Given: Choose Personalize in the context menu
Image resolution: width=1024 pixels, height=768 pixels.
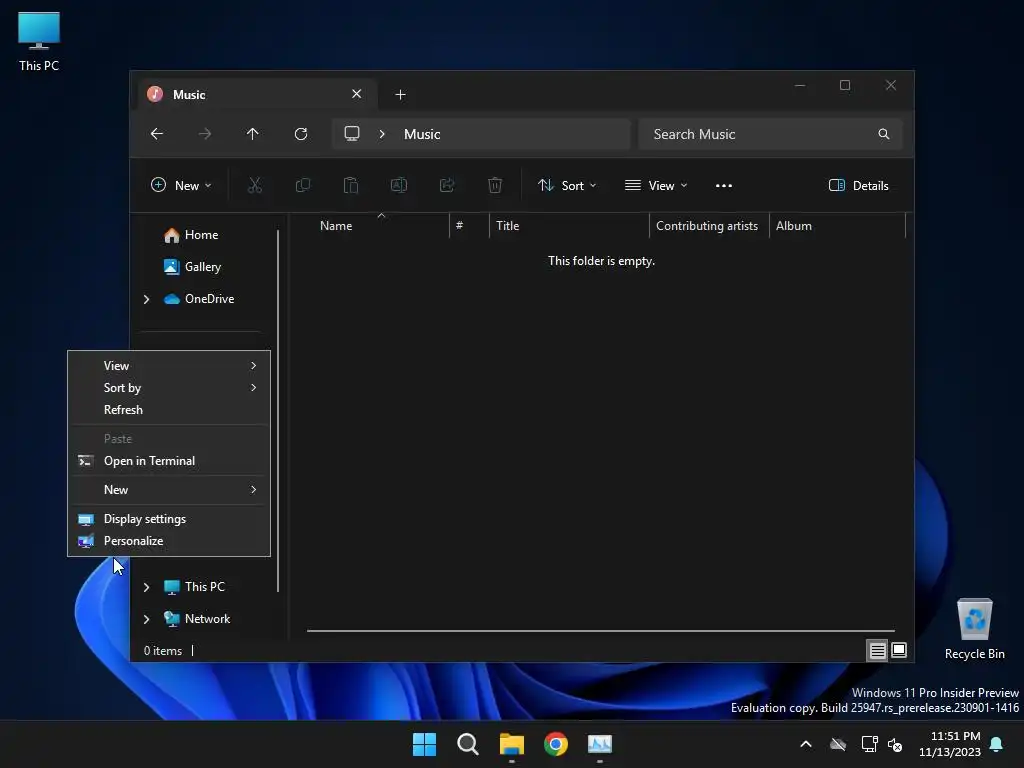Looking at the screenshot, I should click(x=168, y=541).
